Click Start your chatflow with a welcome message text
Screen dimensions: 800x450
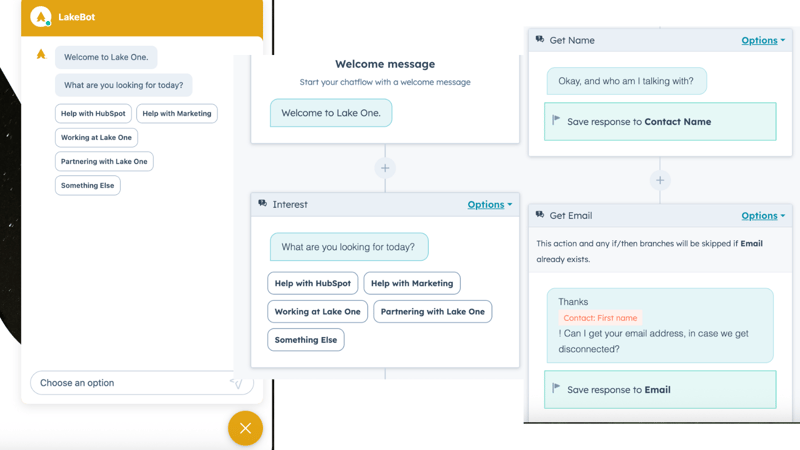pos(385,82)
